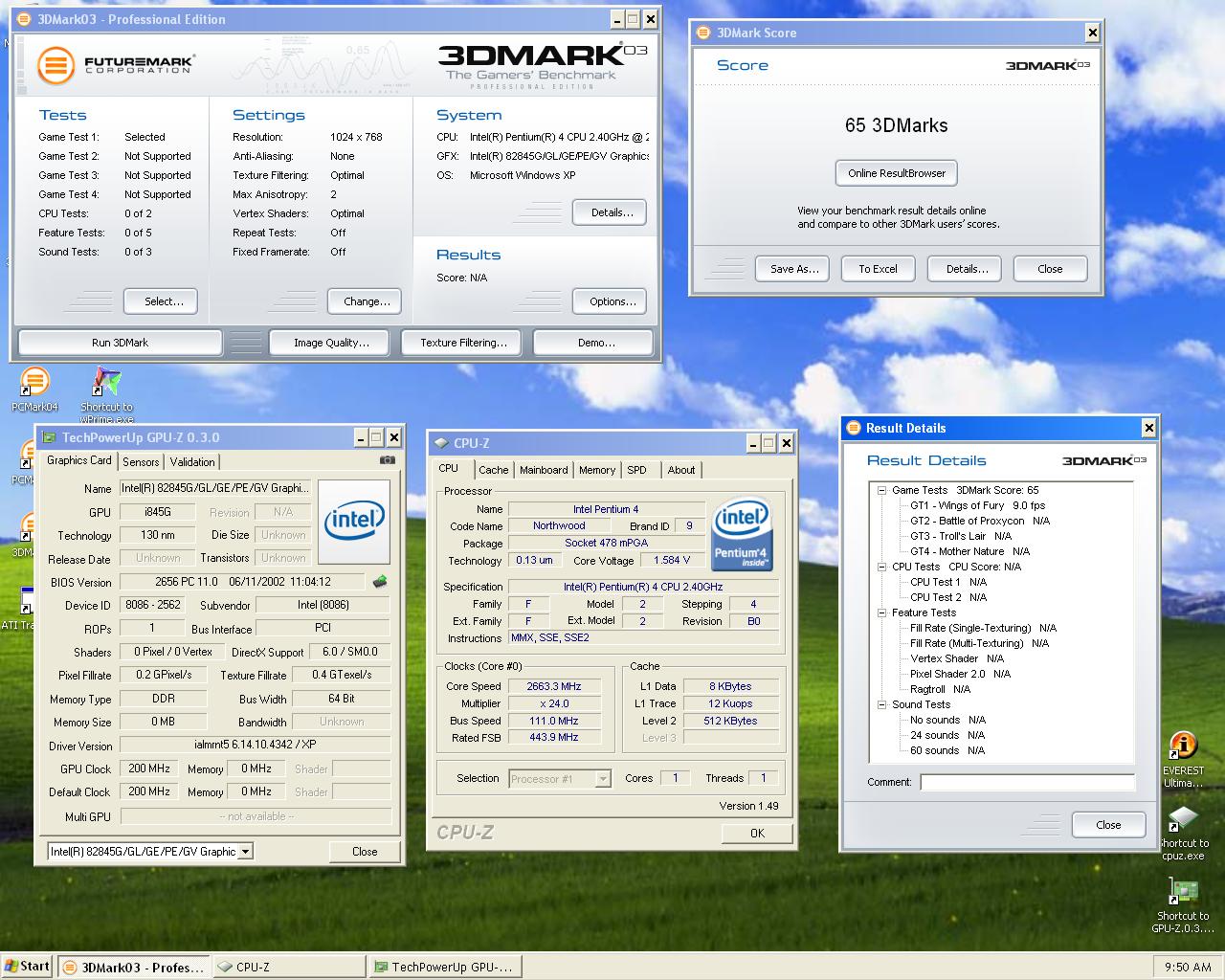Switch to the Validation tab in GPU-Z

[192, 461]
